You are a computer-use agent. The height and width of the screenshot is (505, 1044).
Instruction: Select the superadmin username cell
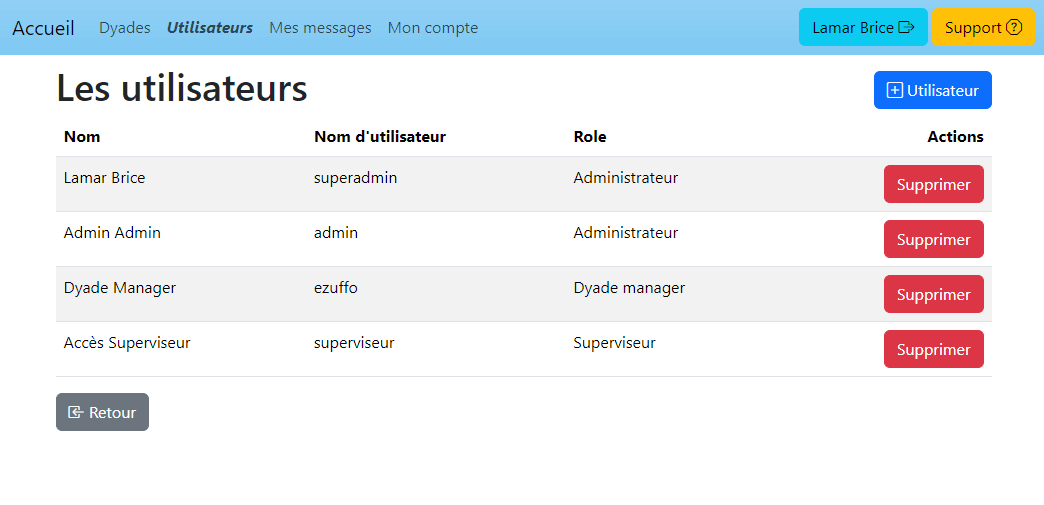click(x=355, y=178)
